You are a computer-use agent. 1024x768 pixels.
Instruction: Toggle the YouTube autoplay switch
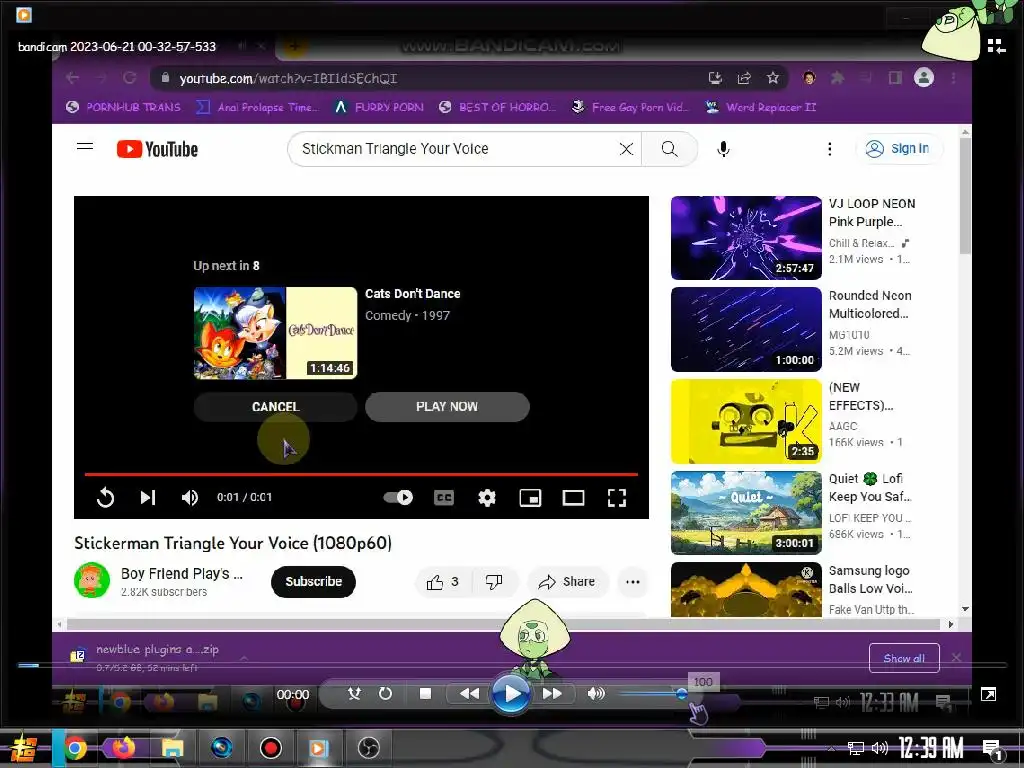tap(398, 498)
